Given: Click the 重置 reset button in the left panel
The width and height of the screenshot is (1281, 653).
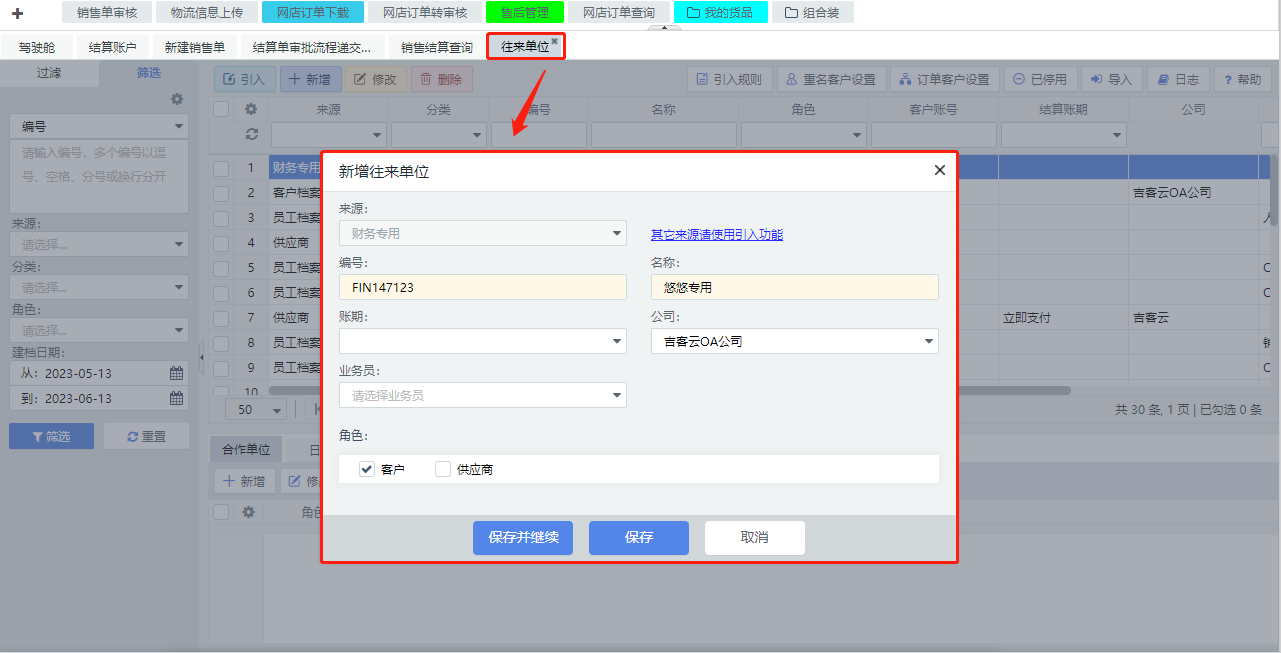Looking at the screenshot, I should pos(147,436).
